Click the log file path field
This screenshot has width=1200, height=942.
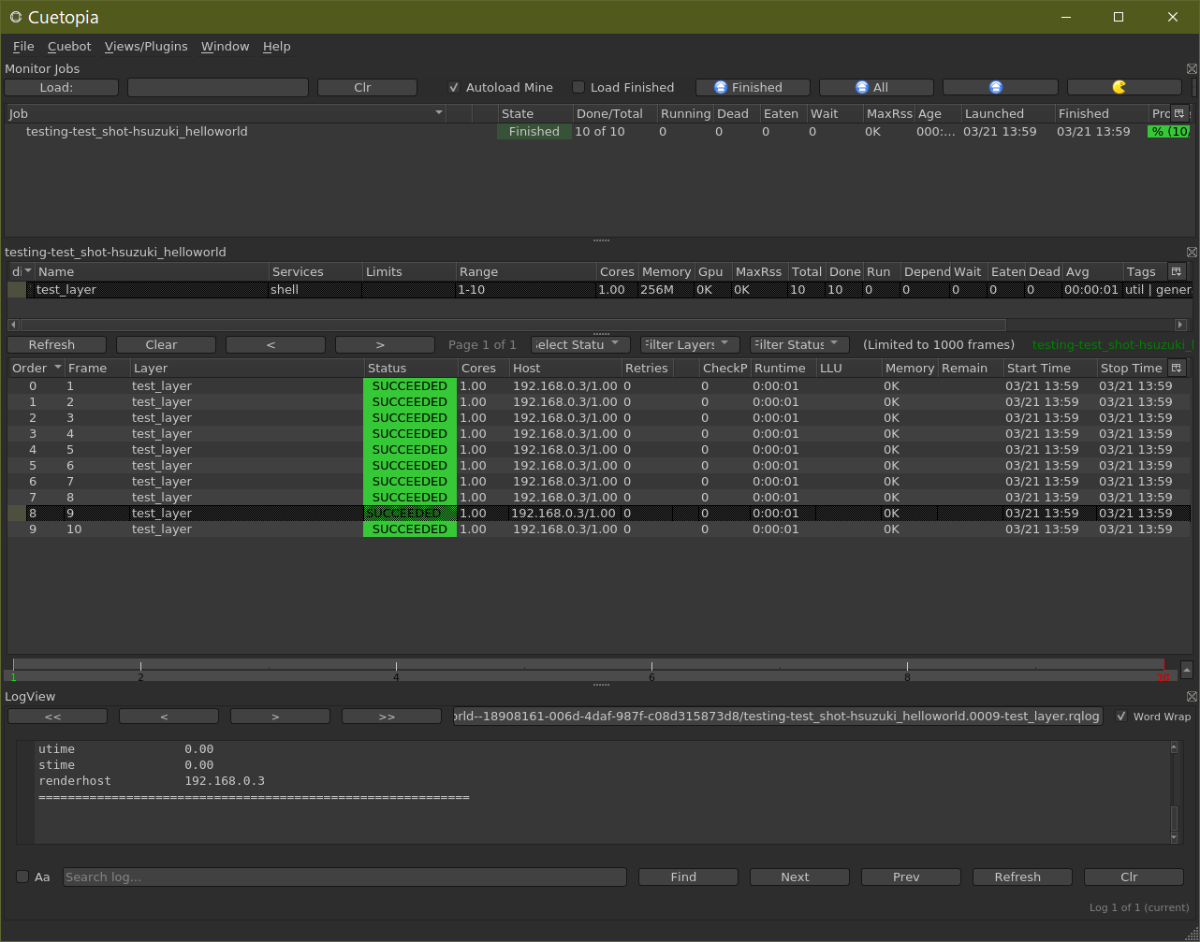(x=778, y=716)
